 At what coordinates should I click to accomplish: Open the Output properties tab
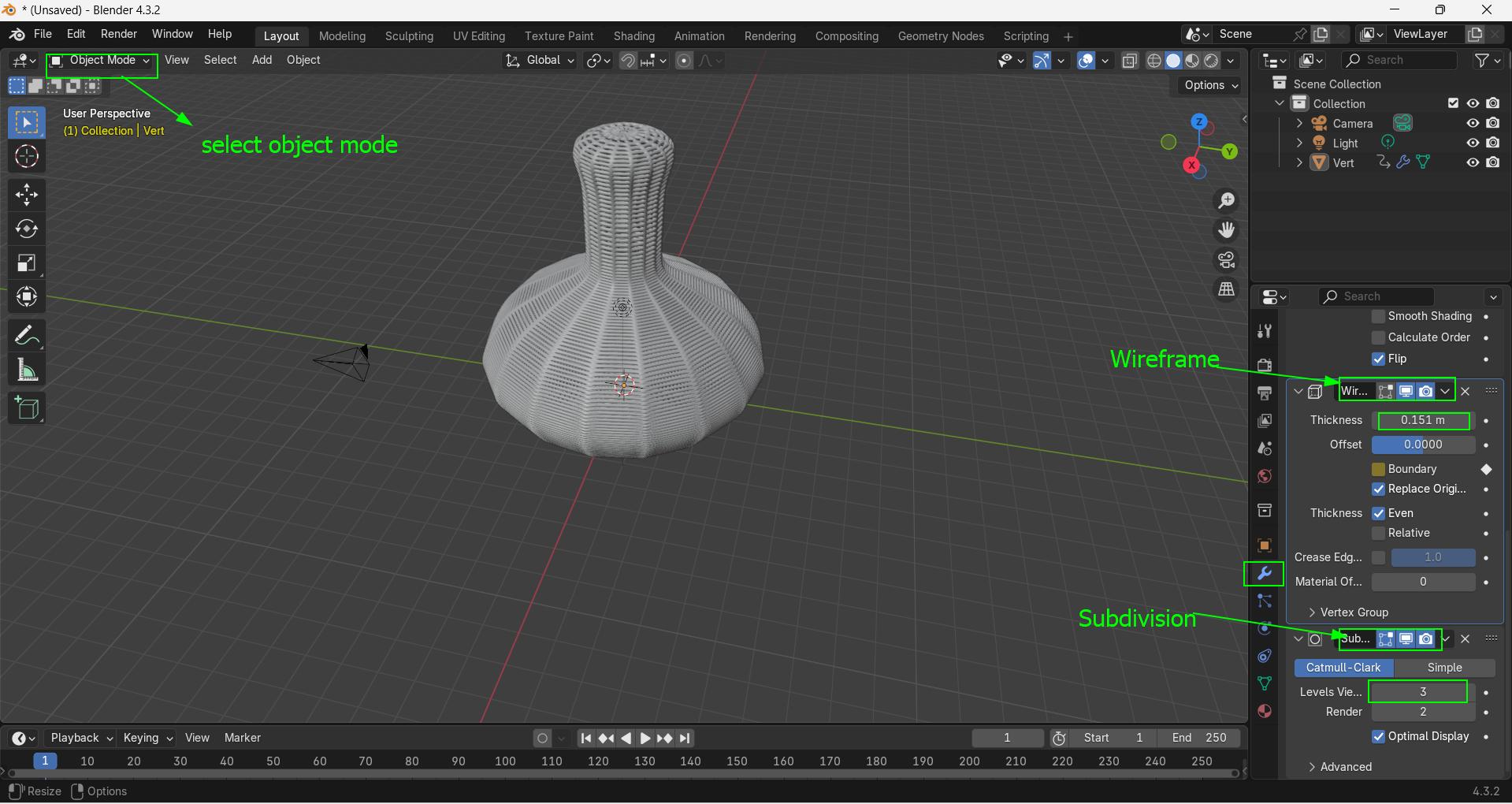coord(1265,393)
